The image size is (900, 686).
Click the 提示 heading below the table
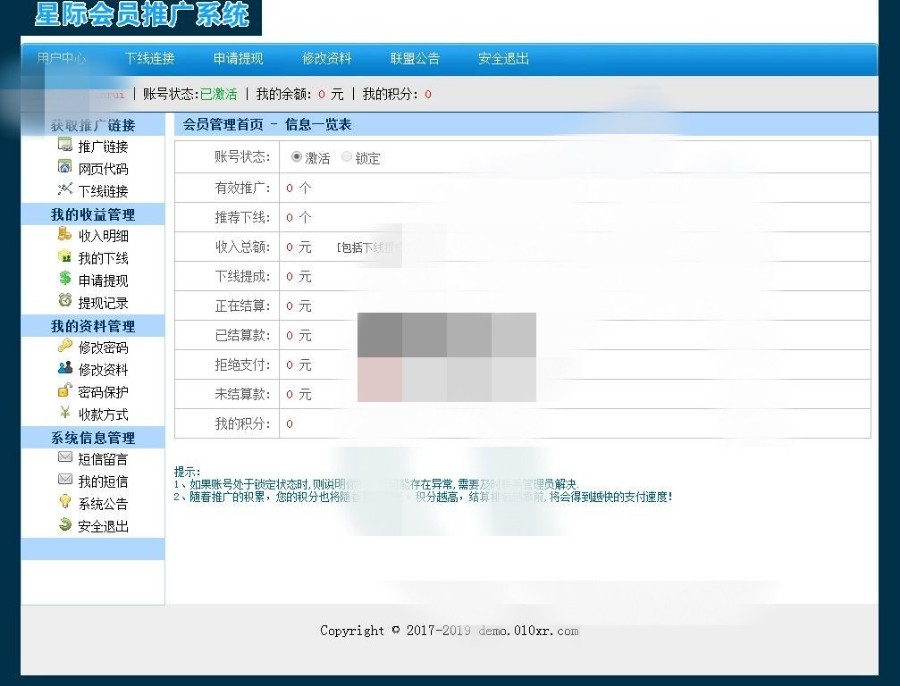pos(187,472)
